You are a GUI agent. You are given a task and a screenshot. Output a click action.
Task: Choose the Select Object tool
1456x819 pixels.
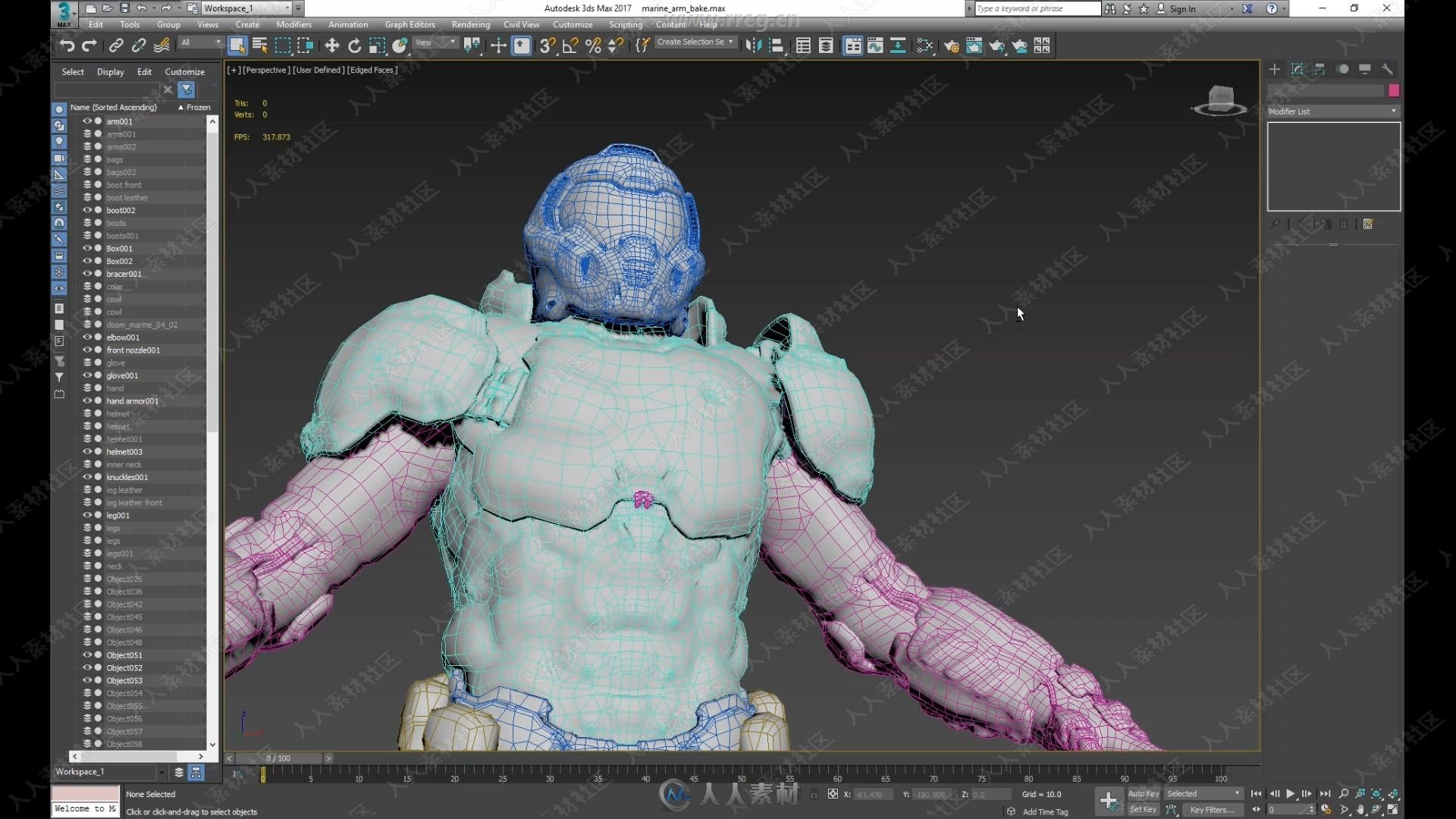237,45
